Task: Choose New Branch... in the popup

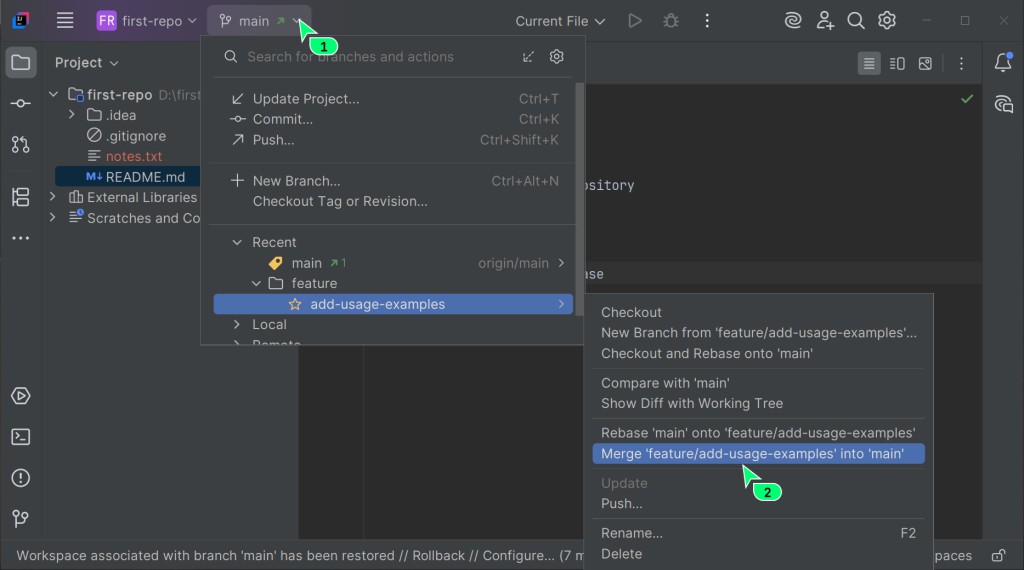Action: point(393,181)
